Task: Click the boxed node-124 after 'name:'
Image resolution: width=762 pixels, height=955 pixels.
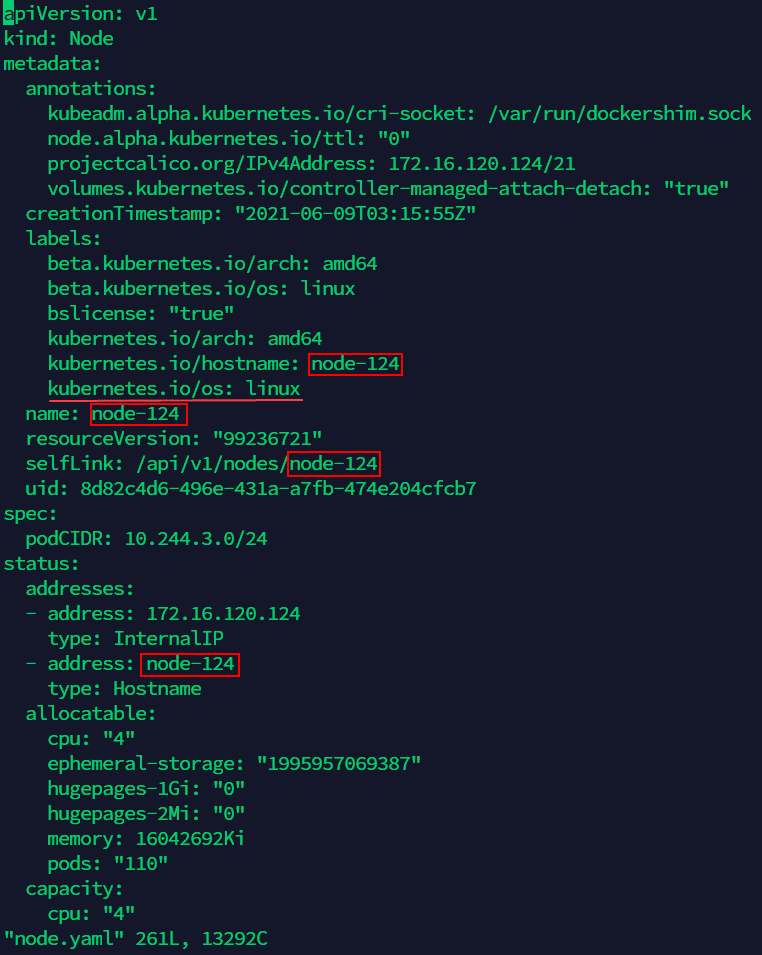Action: click(137, 414)
